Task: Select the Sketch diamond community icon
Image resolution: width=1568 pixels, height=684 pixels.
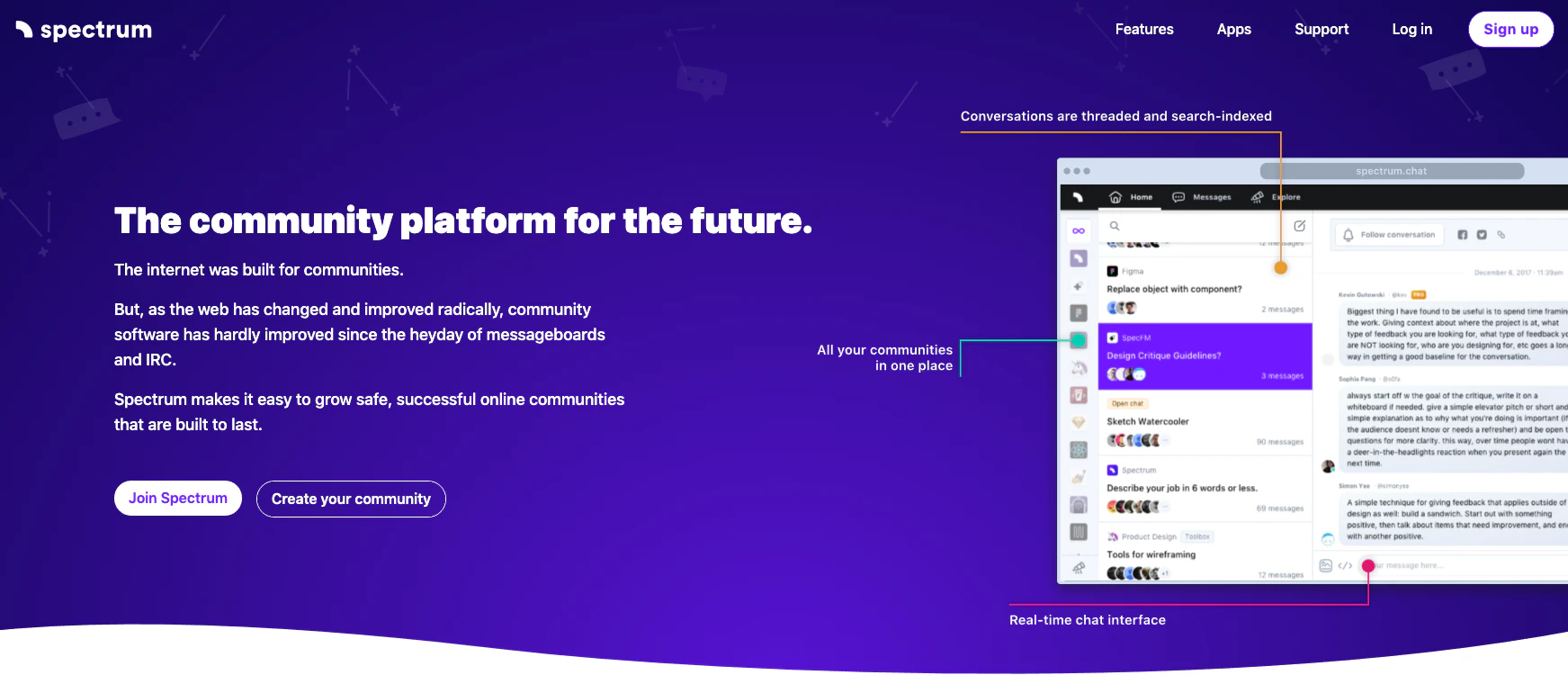Action: 1079,422
